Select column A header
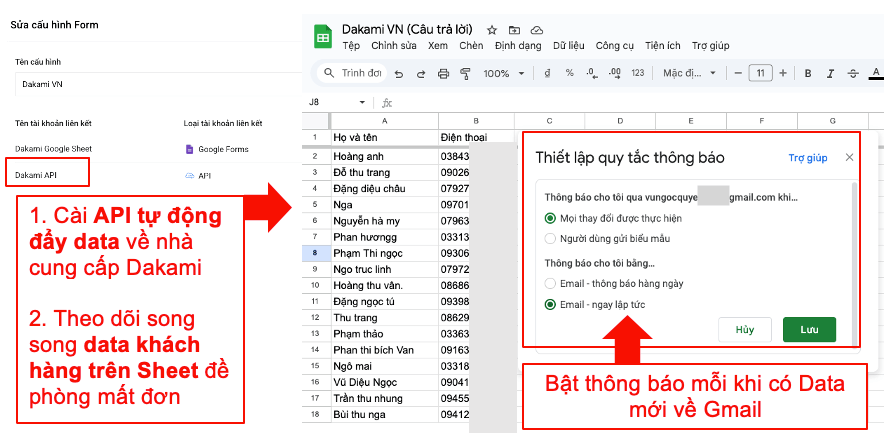 pyautogui.click(x=385, y=121)
